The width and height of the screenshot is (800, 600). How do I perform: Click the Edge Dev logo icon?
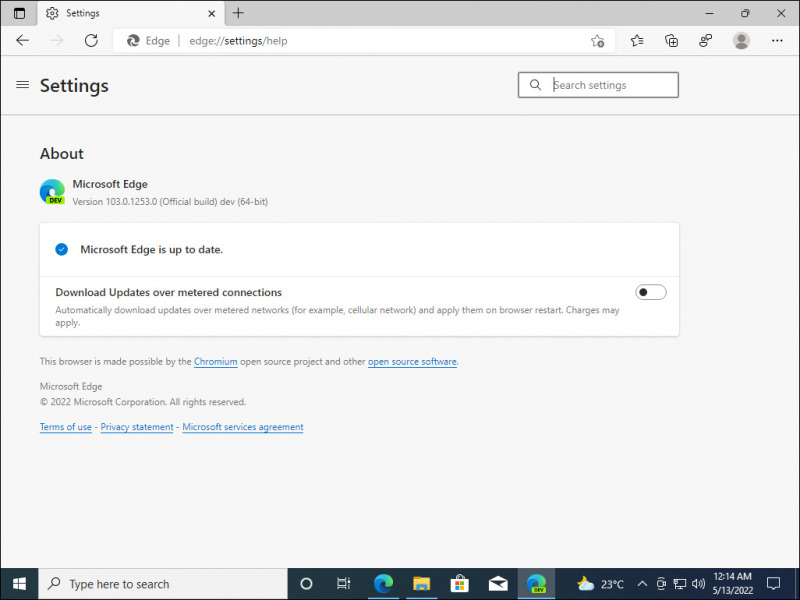[53, 192]
